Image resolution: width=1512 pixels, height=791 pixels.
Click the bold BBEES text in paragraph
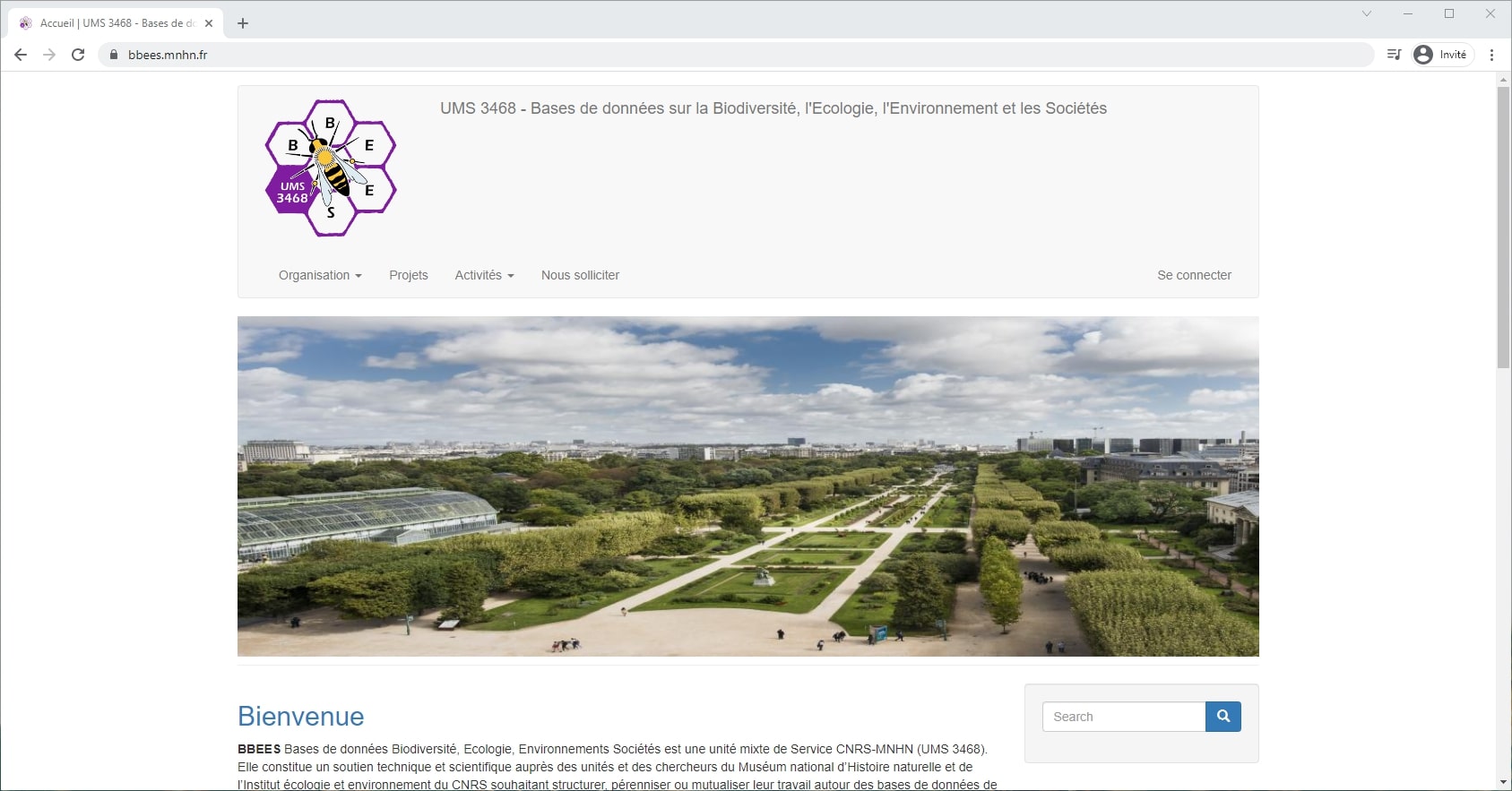(259, 749)
